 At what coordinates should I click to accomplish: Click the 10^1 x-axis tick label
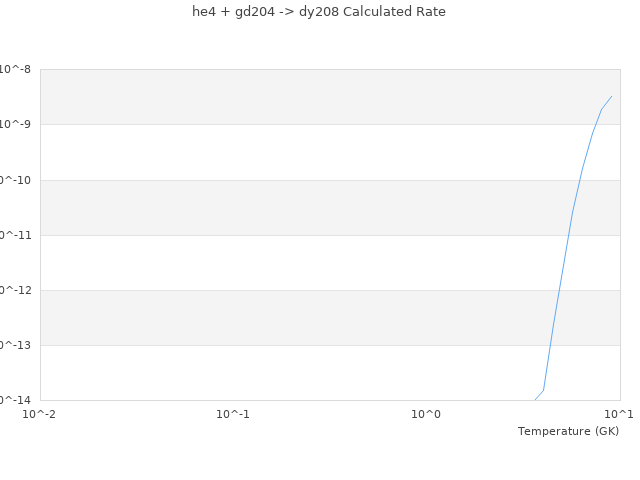tap(618, 414)
